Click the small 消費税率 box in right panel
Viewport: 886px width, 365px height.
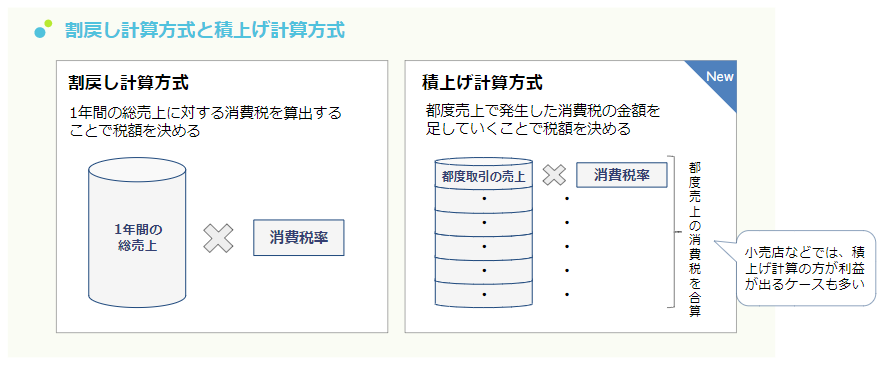tap(622, 175)
